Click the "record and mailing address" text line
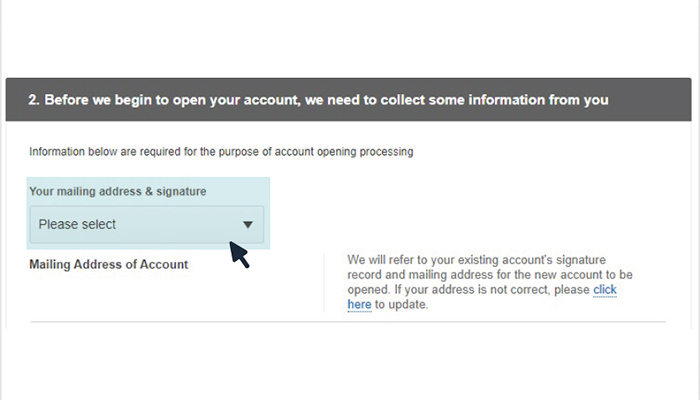The height and width of the screenshot is (400, 700). tap(490, 275)
